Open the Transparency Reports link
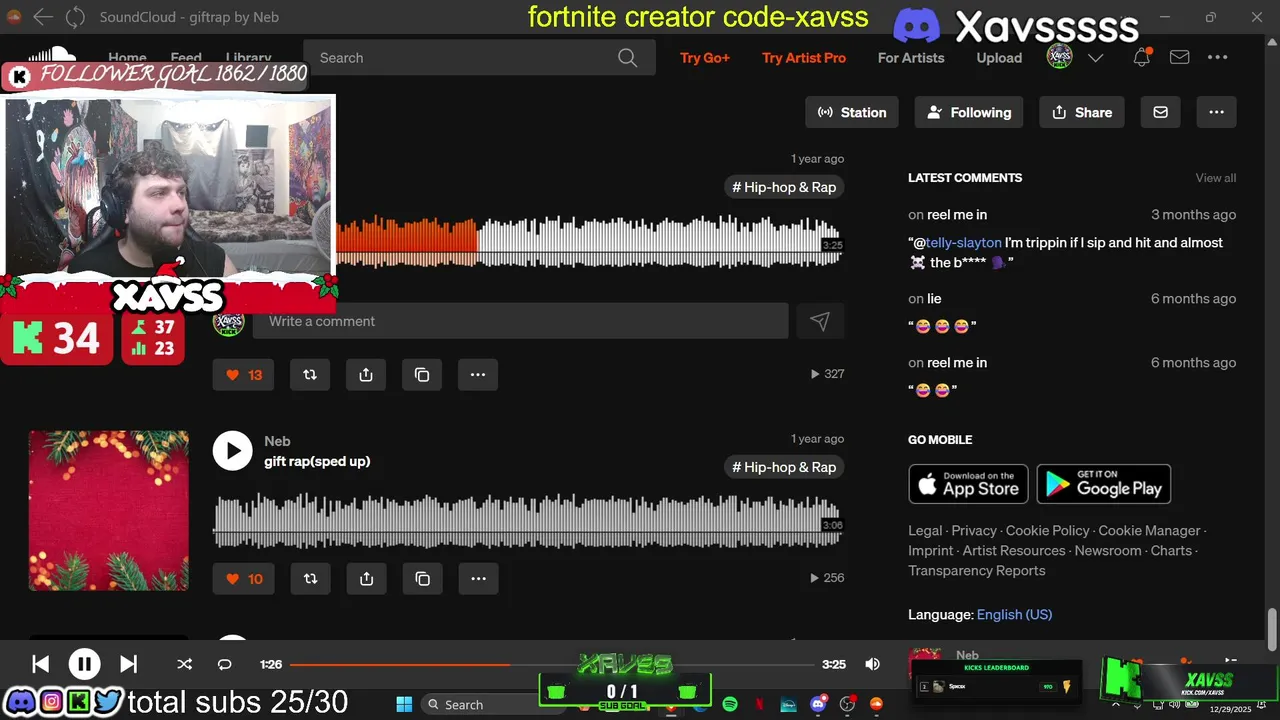The width and height of the screenshot is (1280, 720). pos(976,570)
